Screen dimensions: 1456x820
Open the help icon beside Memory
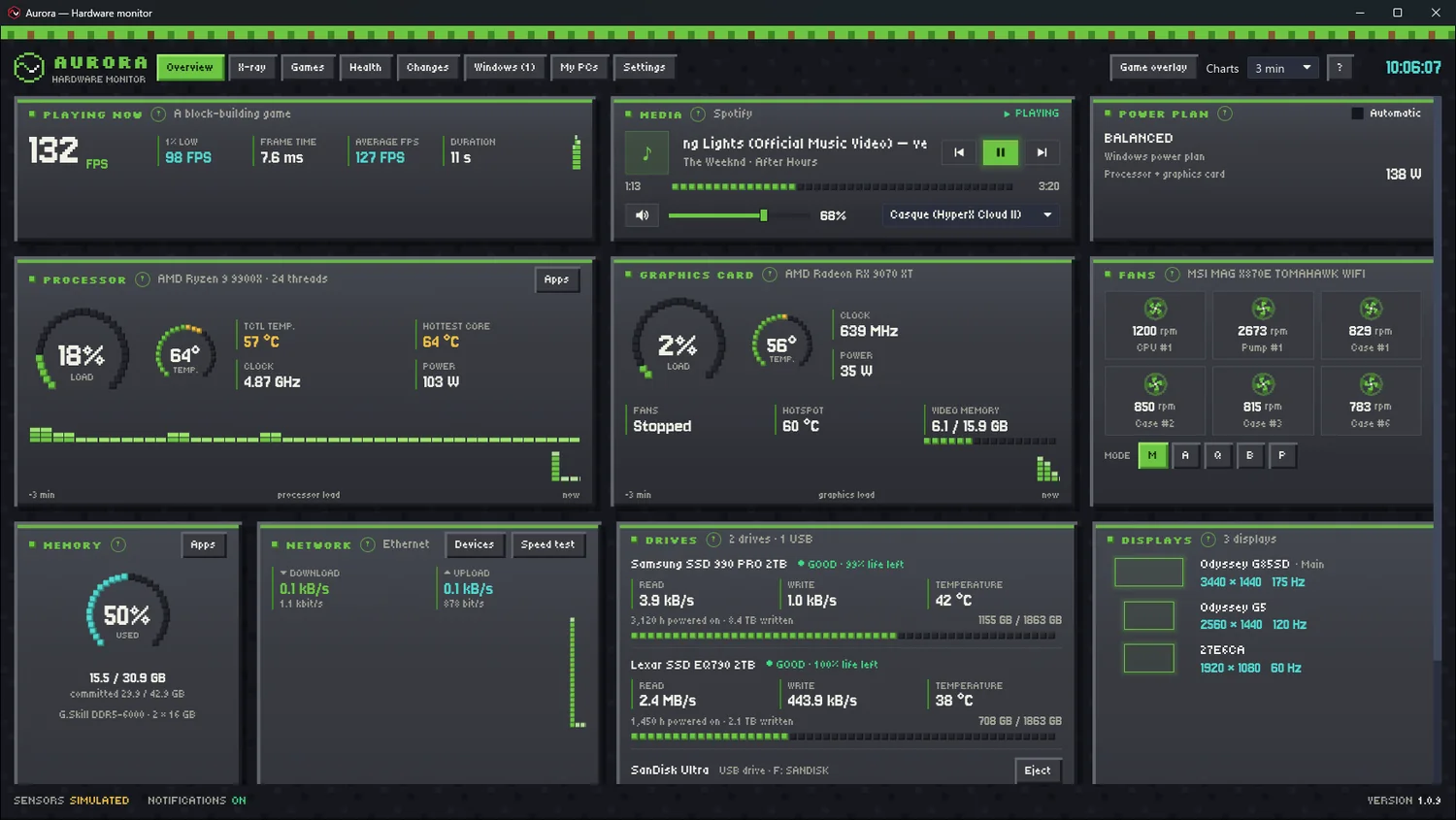118,545
